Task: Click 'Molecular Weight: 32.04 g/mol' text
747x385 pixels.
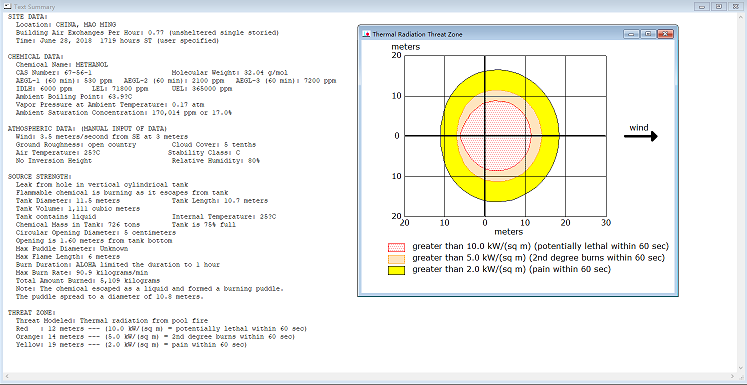Action: [x=230, y=72]
